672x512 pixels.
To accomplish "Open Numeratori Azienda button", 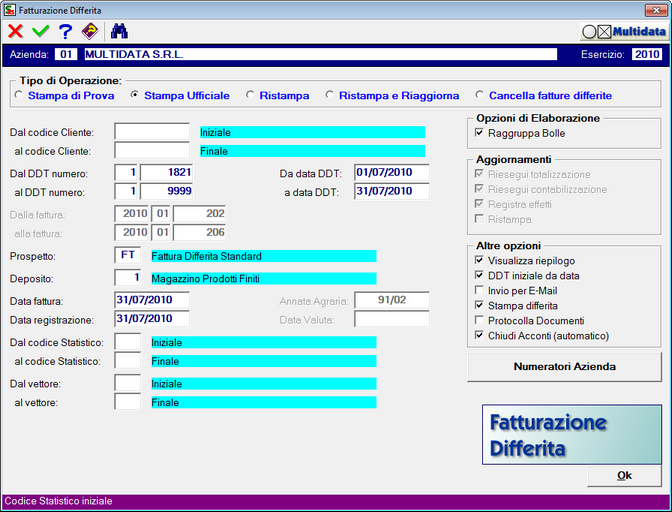I will [x=564, y=366].
